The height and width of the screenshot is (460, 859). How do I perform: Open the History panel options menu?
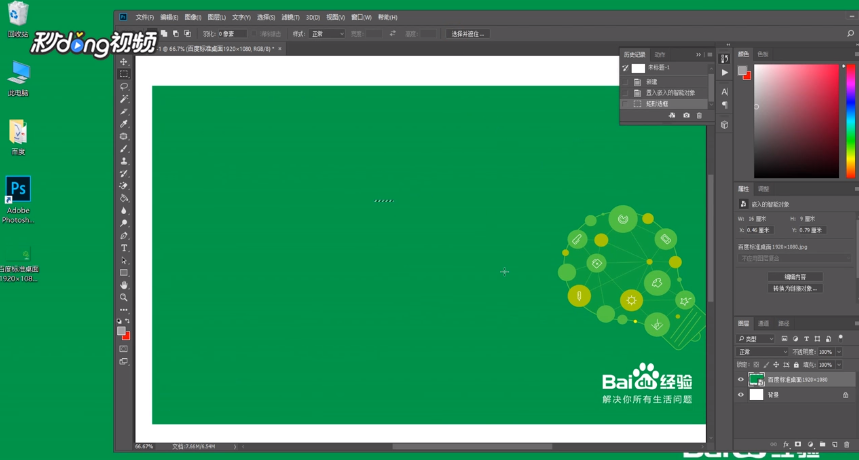point(709,54)
